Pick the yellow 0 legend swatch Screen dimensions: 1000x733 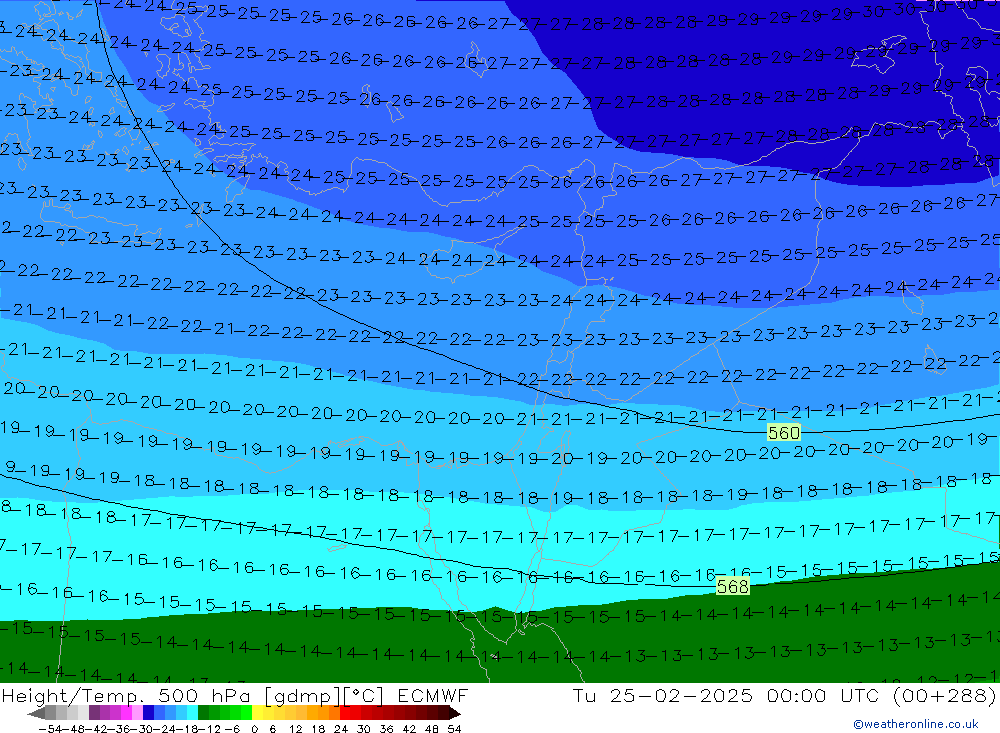point(257,713)
